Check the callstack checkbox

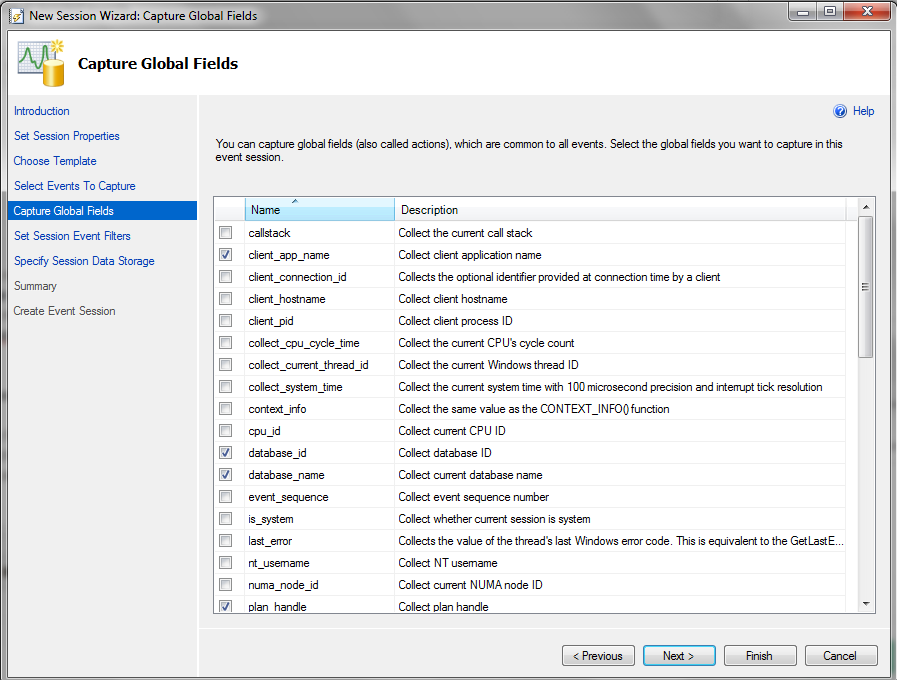(x=226, y=233)
